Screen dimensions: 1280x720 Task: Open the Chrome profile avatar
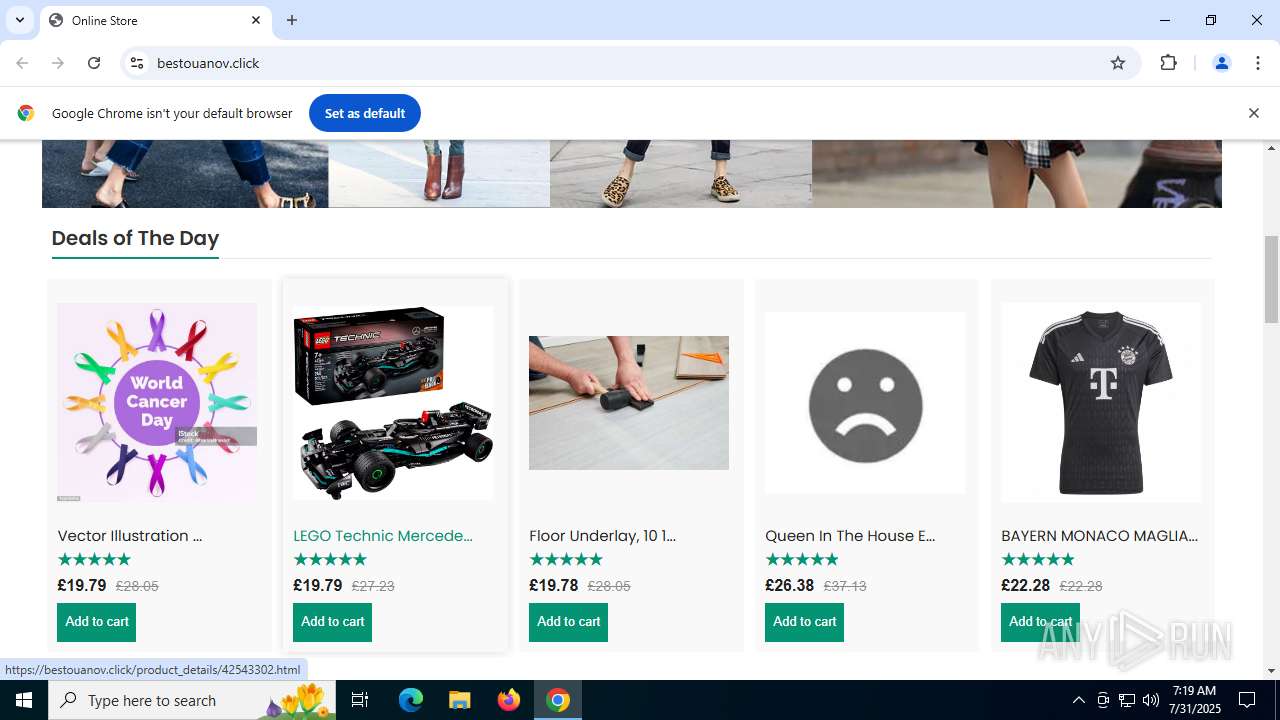tap(1221, 63)
